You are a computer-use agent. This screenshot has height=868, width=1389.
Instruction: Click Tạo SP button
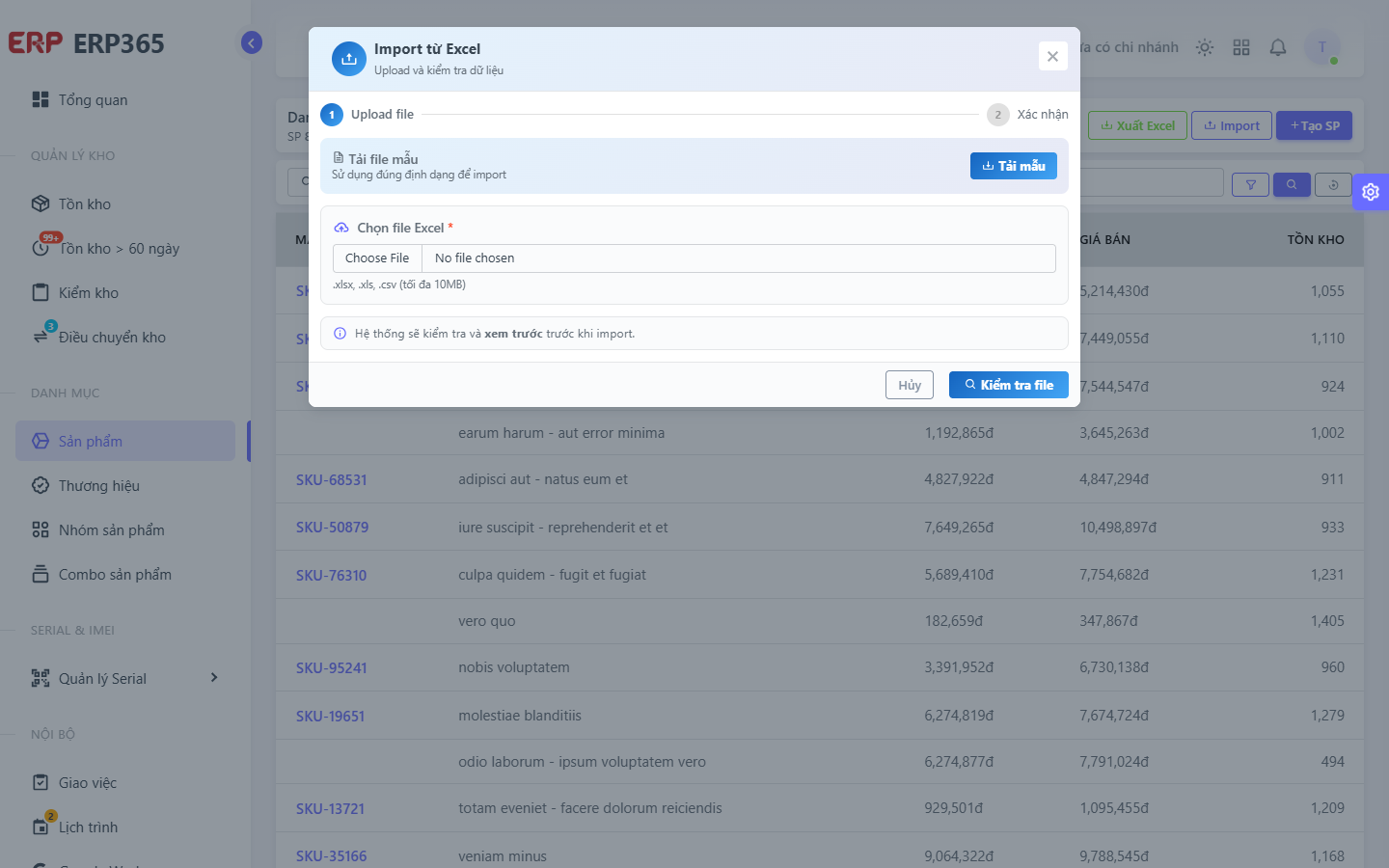click(x=1315, y=125)
